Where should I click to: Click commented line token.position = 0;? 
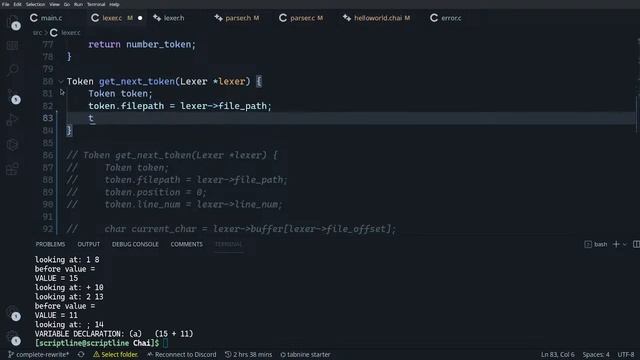click(x=156, y=192)
